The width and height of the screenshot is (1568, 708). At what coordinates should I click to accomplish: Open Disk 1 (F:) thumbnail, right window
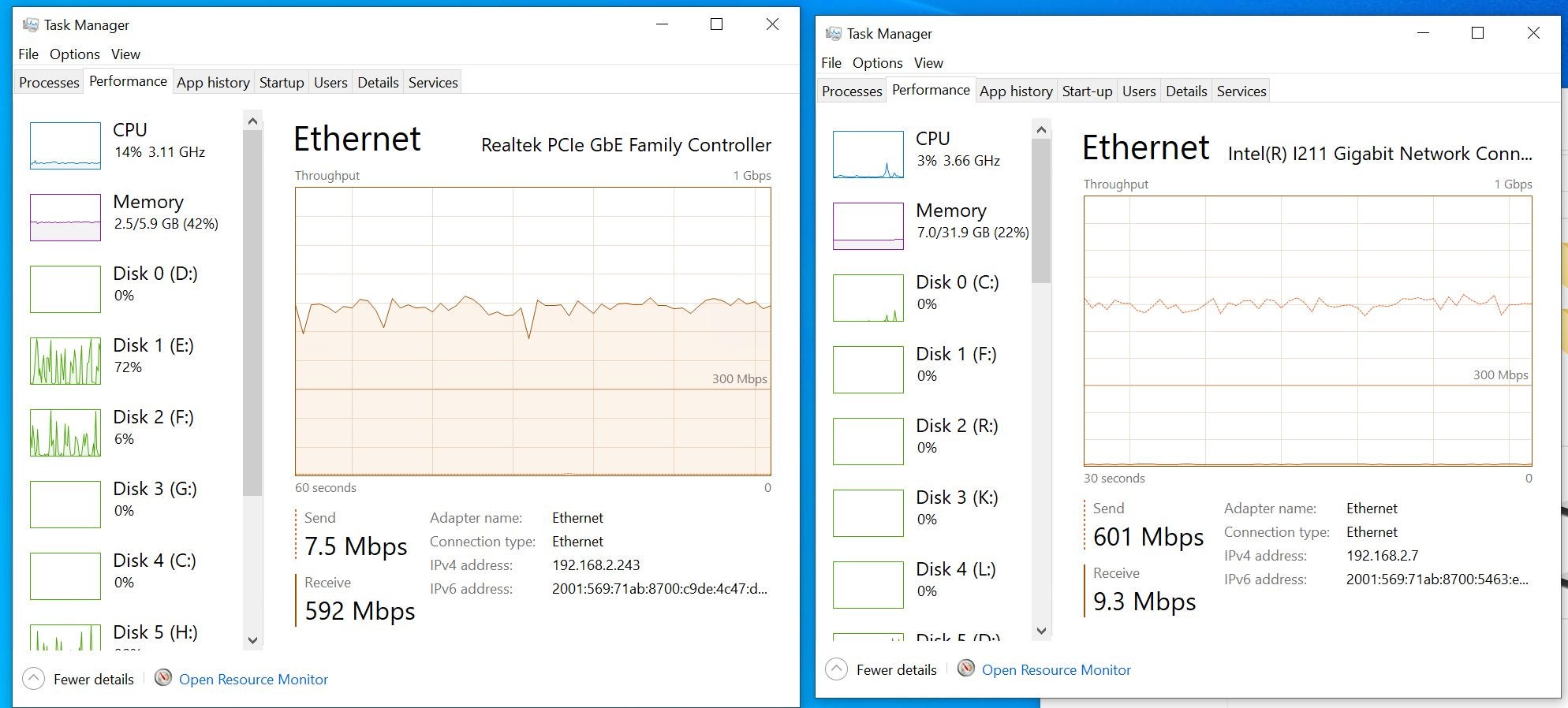coord(868,370)
